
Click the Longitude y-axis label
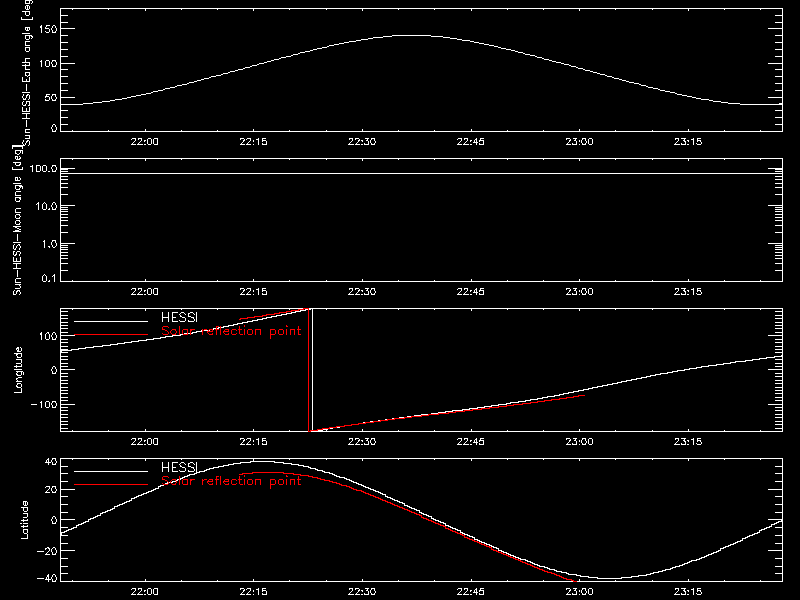(18, 370)
